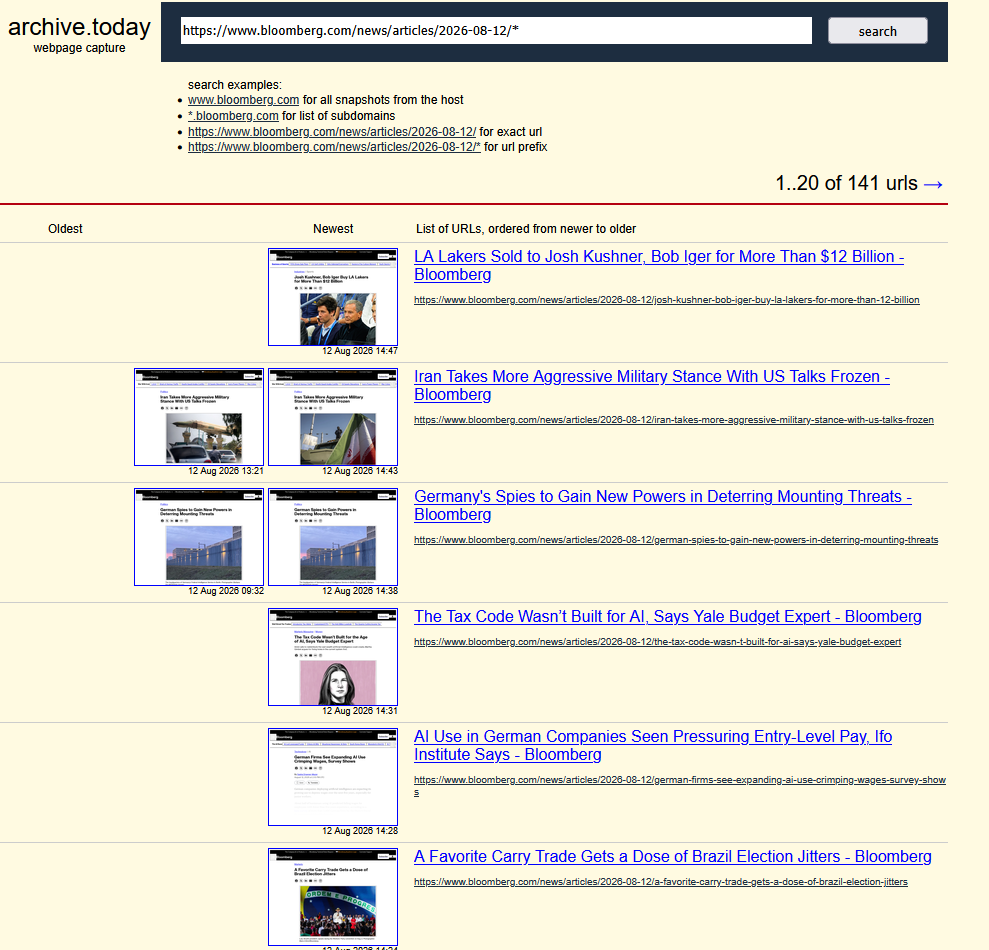Click the 'Oldest' column header text
The height and width of the screenshot is (950, 989).
coord(65,229)
